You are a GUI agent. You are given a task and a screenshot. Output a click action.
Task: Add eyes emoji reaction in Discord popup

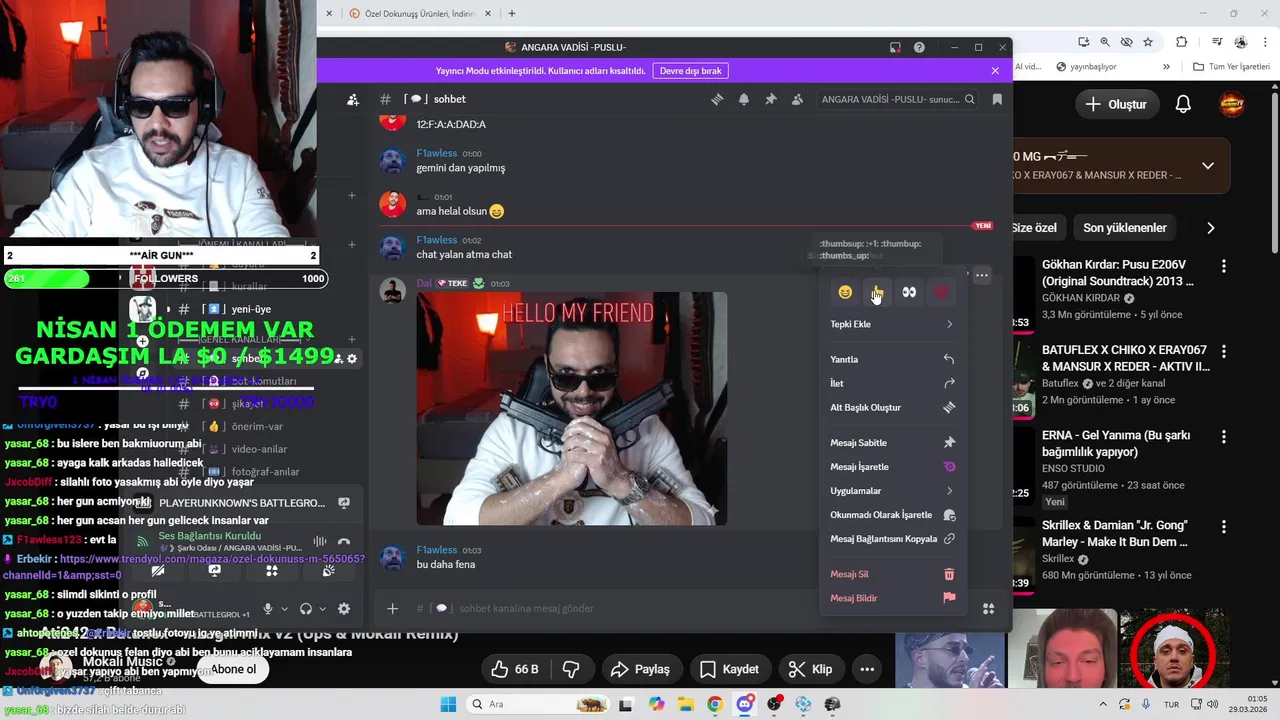point(909,292)
